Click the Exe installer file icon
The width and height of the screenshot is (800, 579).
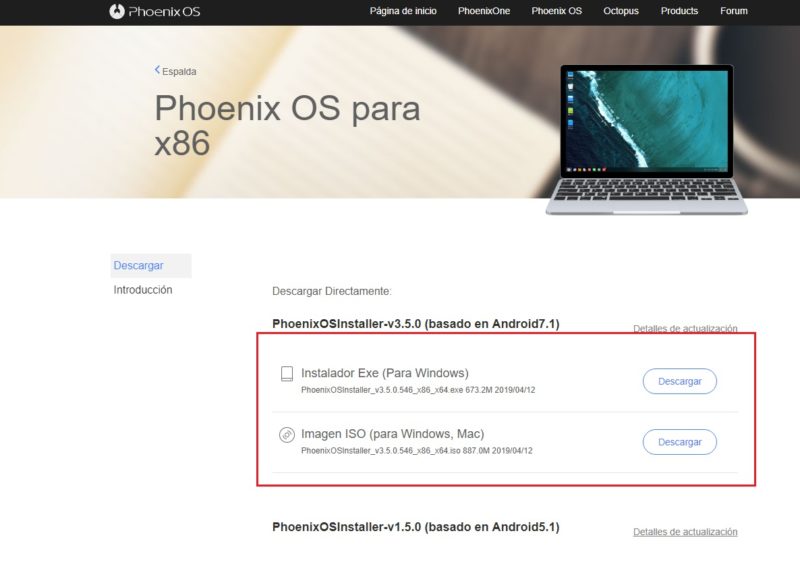click(x=287, y=374)
